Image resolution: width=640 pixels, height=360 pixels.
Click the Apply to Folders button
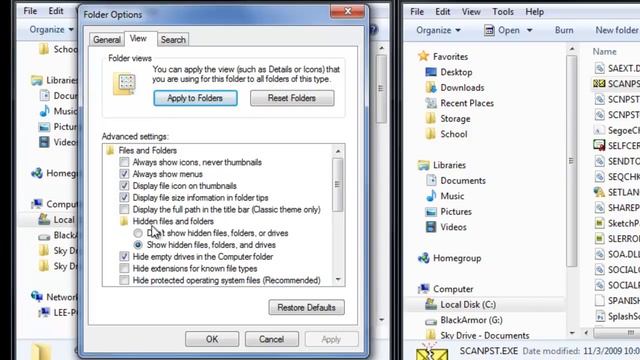point(195,98)
